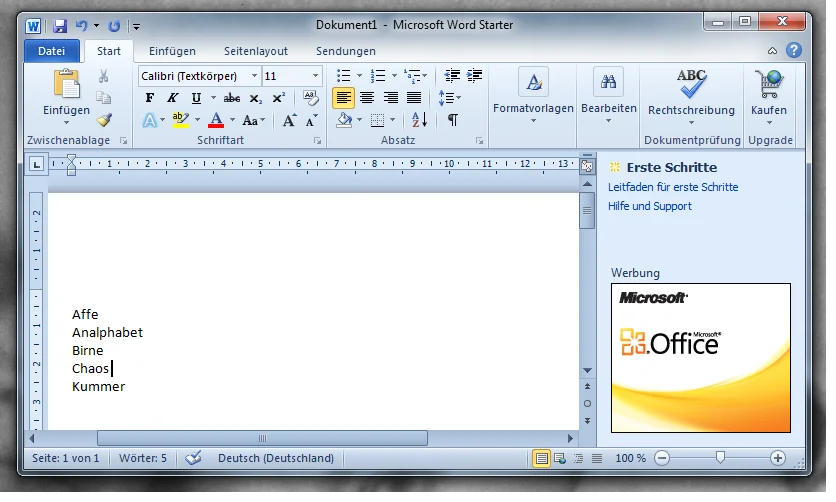The height and width of the screenshot is (502, 836).
Task: Expand the numbered list options arrow
Action: click(x=394, y=76)
